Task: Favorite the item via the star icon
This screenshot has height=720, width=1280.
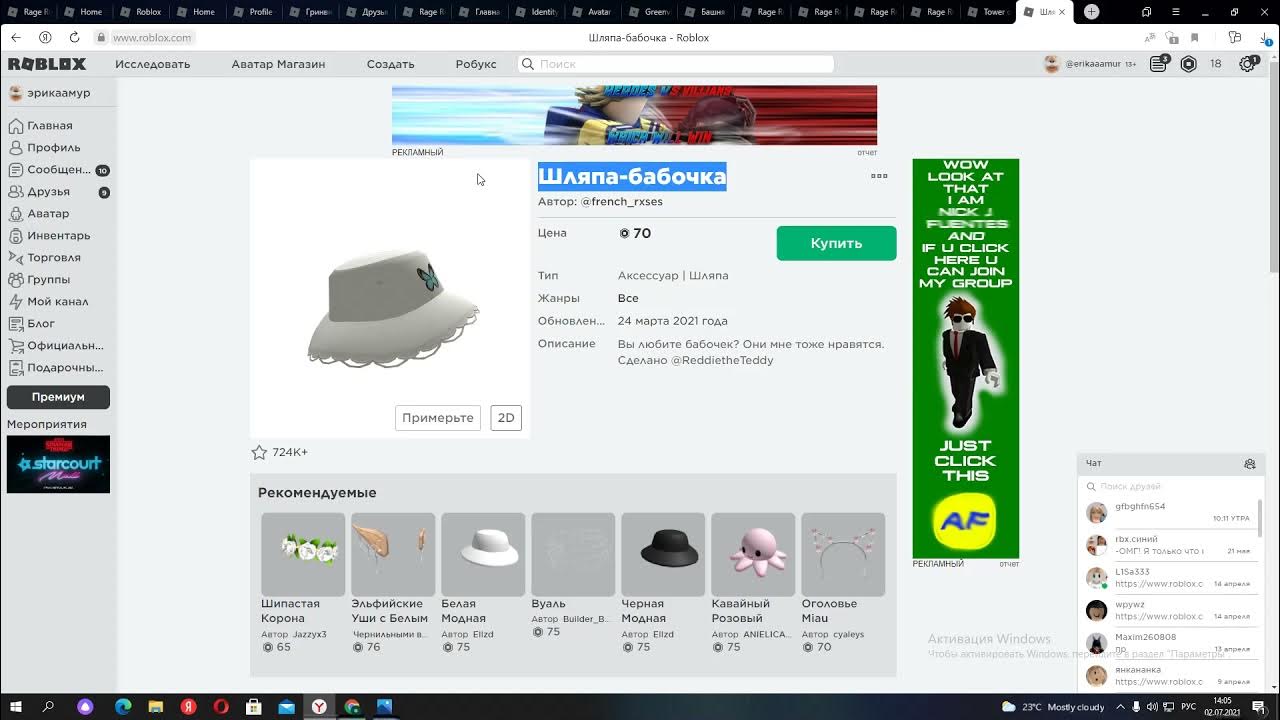Action: [x=259, y=452]
